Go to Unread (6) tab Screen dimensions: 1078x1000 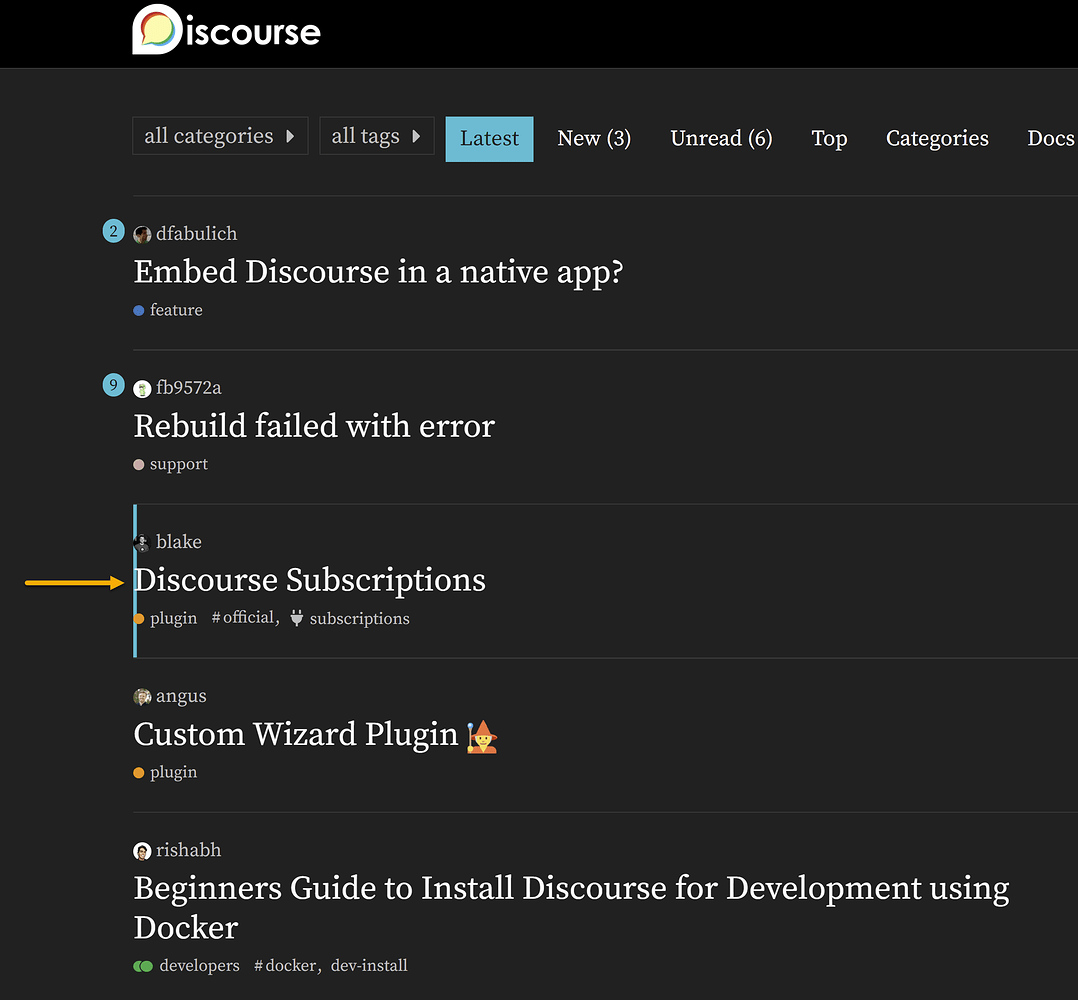[x=721, y=138]
